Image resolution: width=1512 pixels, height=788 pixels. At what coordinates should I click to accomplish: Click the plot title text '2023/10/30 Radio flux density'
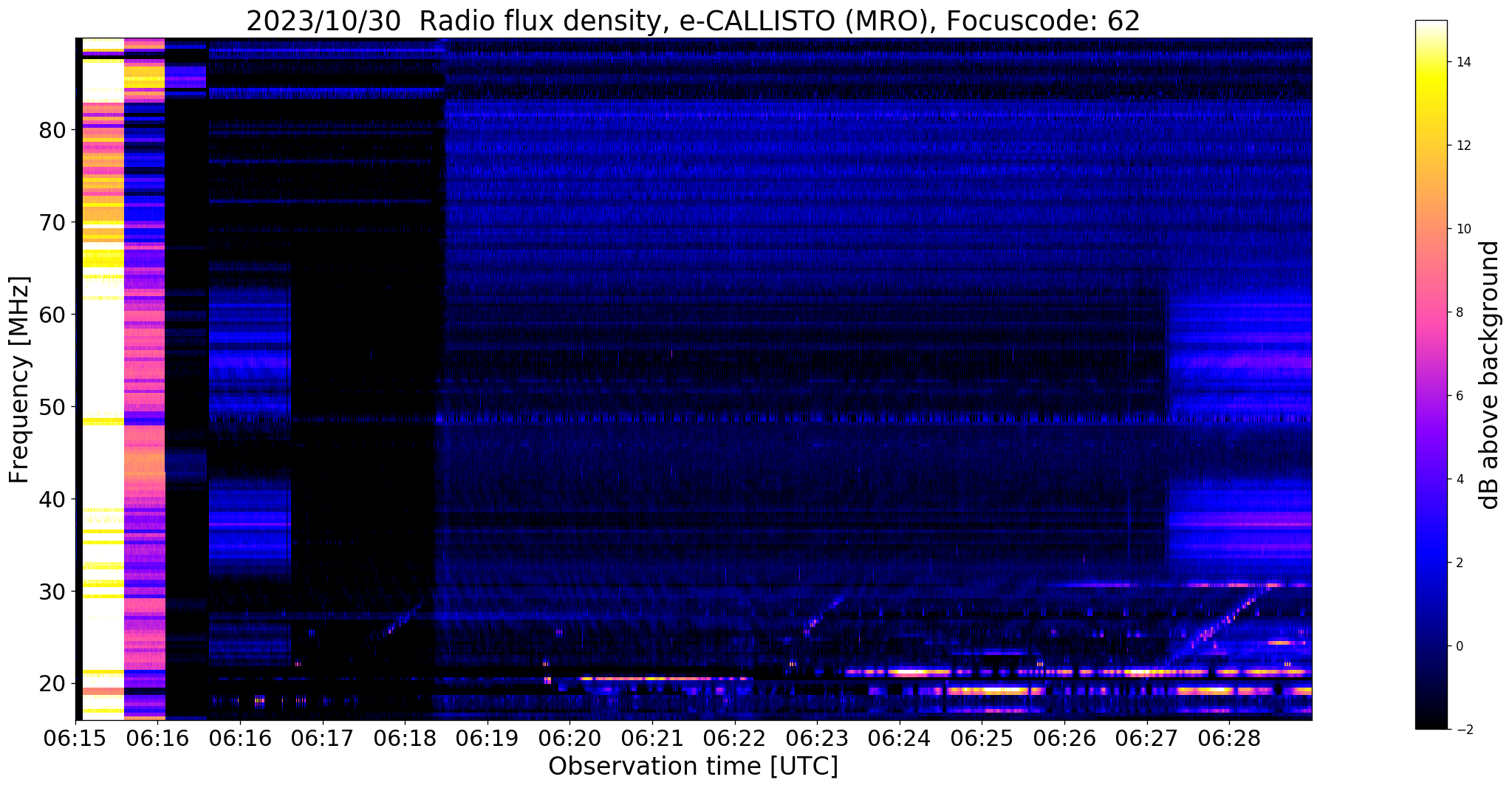[453, 21]
